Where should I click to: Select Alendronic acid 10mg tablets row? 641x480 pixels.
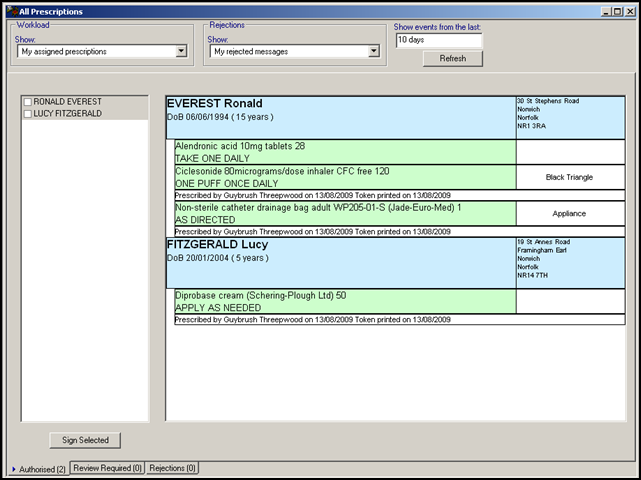coord(345,152)
